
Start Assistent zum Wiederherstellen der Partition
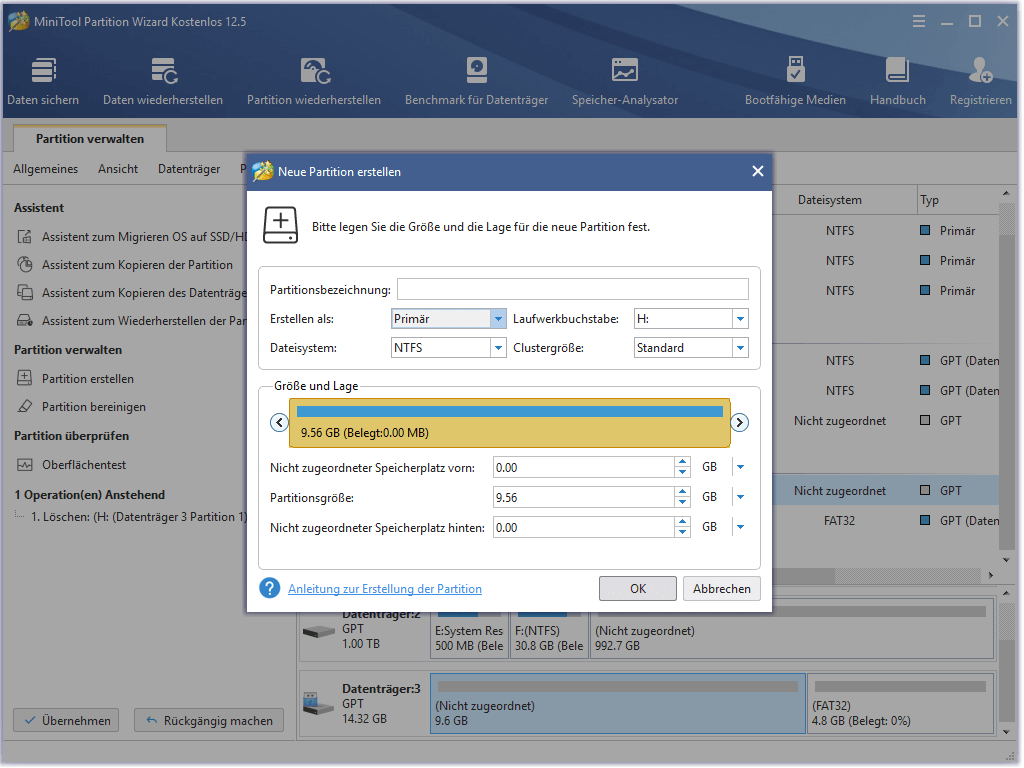131,321
